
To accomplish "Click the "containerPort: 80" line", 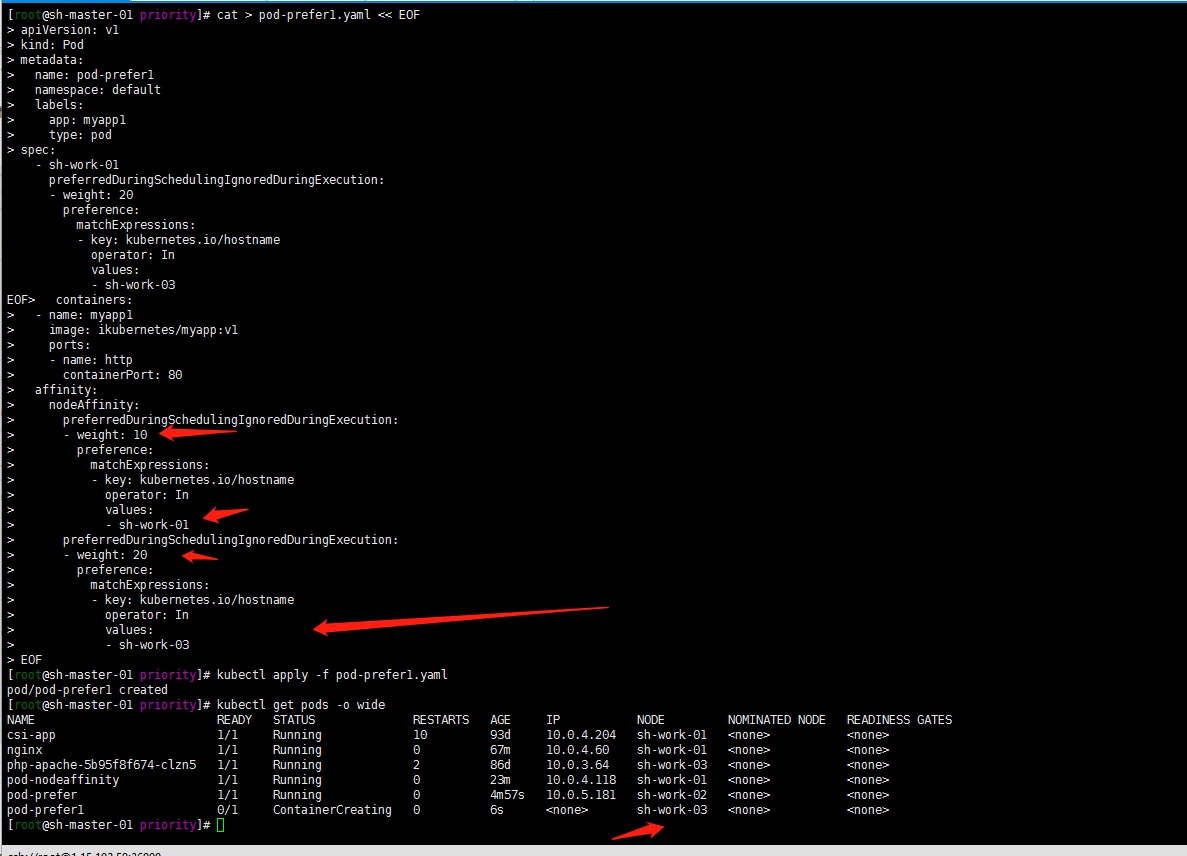I will pyautogui.click(x=123, y=375).
